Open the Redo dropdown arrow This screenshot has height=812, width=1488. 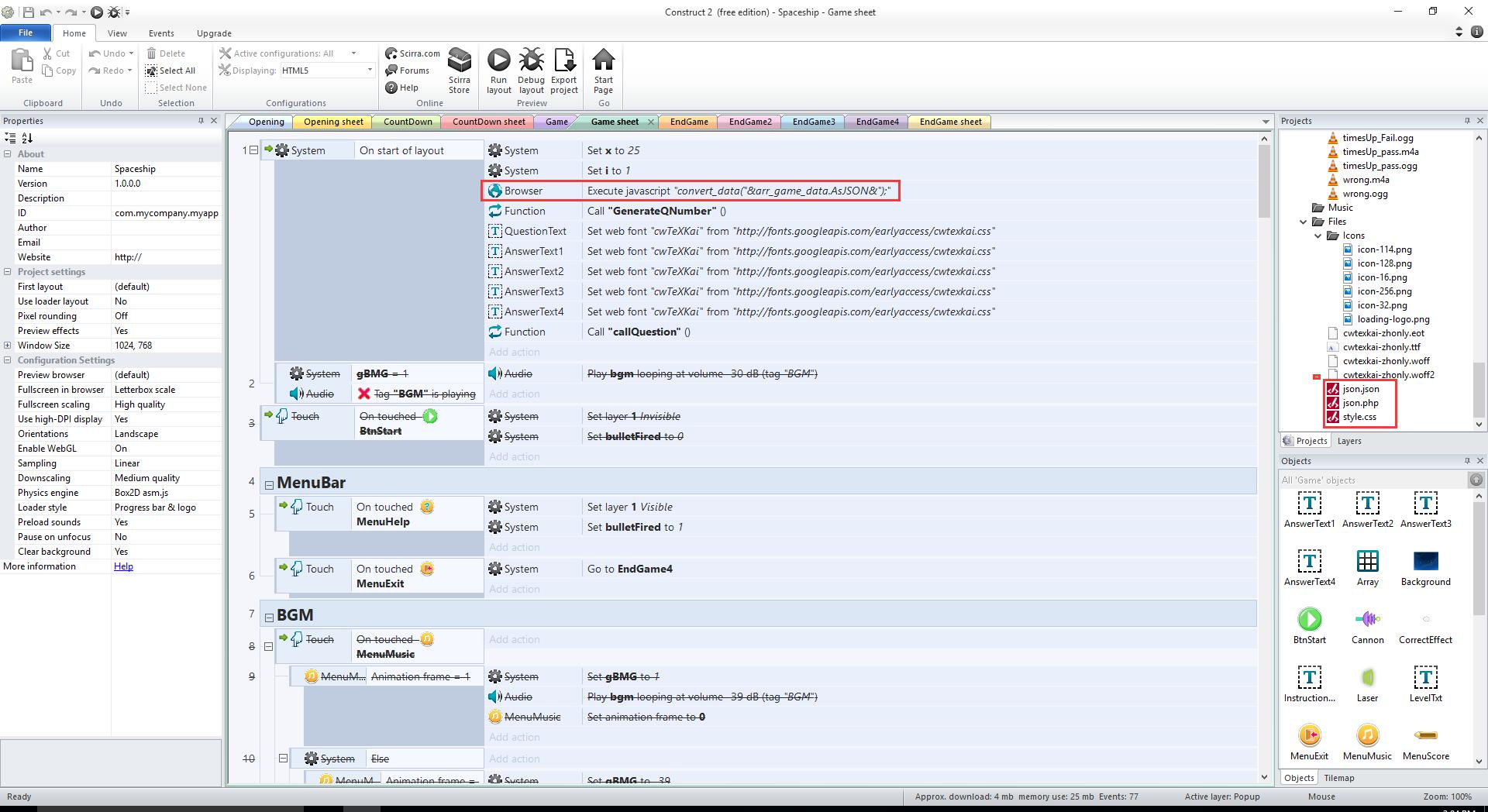pos(129,71)
